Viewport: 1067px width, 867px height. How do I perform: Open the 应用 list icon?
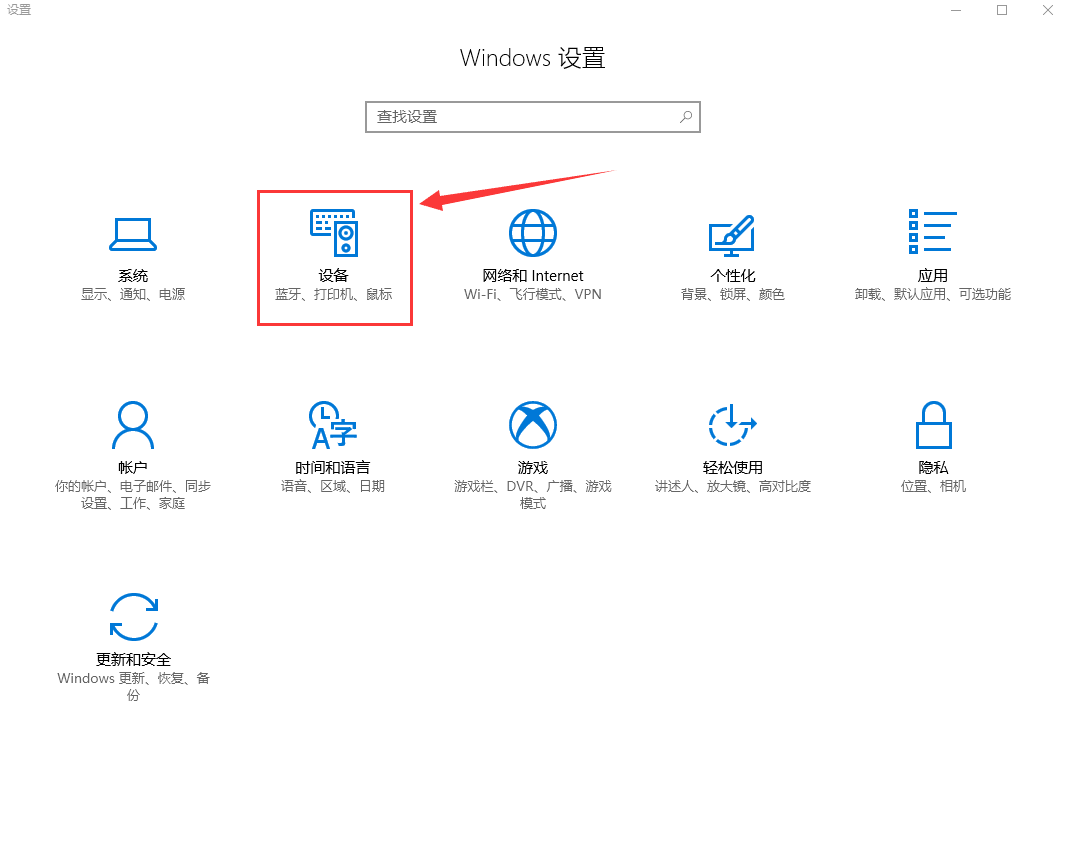click(932, 232)
